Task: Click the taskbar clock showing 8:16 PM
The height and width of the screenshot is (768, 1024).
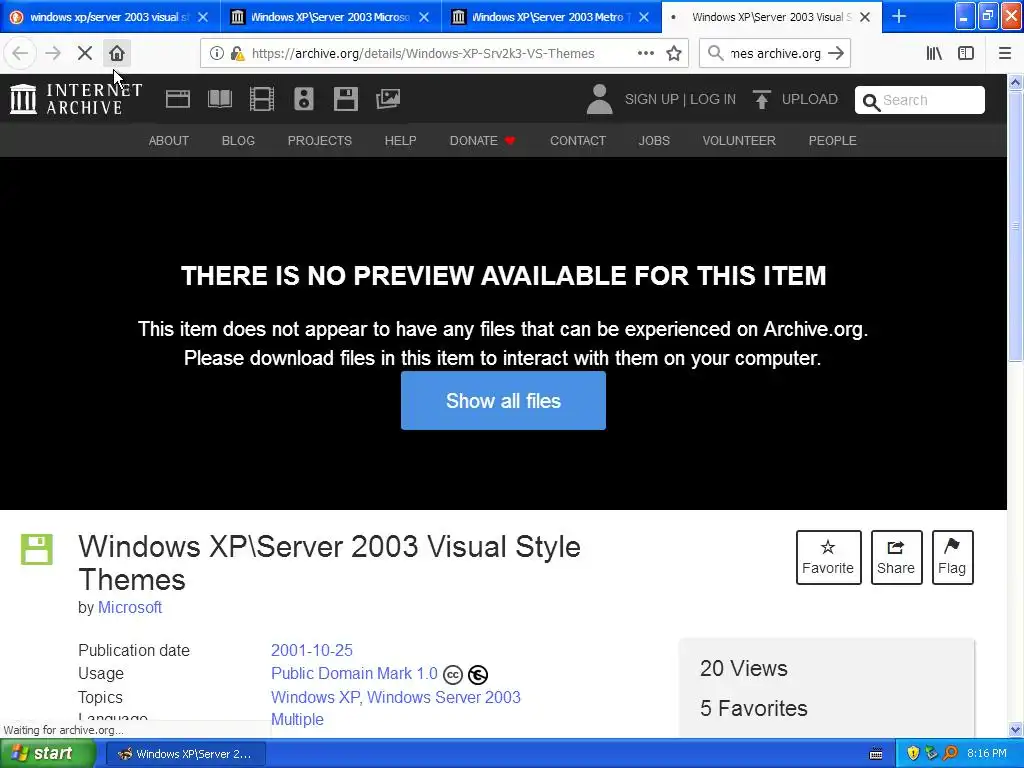Action: pos(987,754)
